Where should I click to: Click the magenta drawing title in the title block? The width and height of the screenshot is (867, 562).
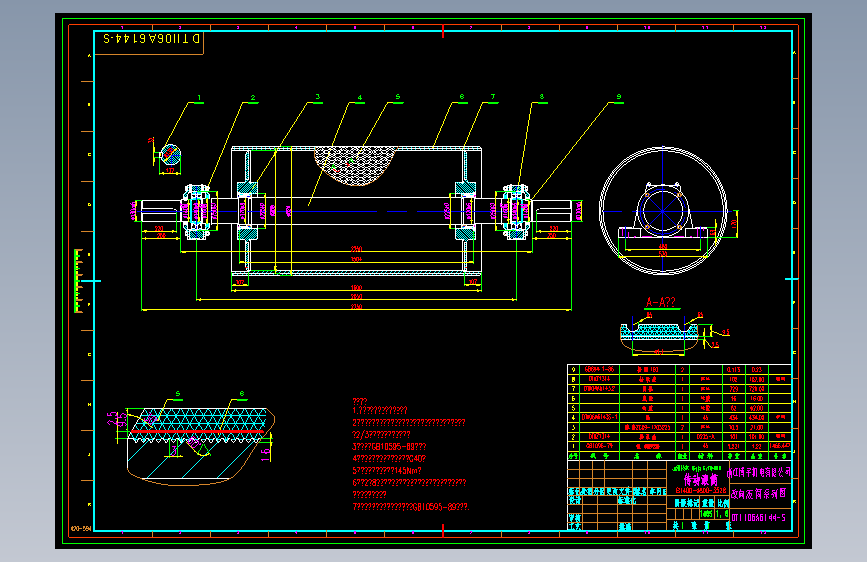(x=701, y=479)
